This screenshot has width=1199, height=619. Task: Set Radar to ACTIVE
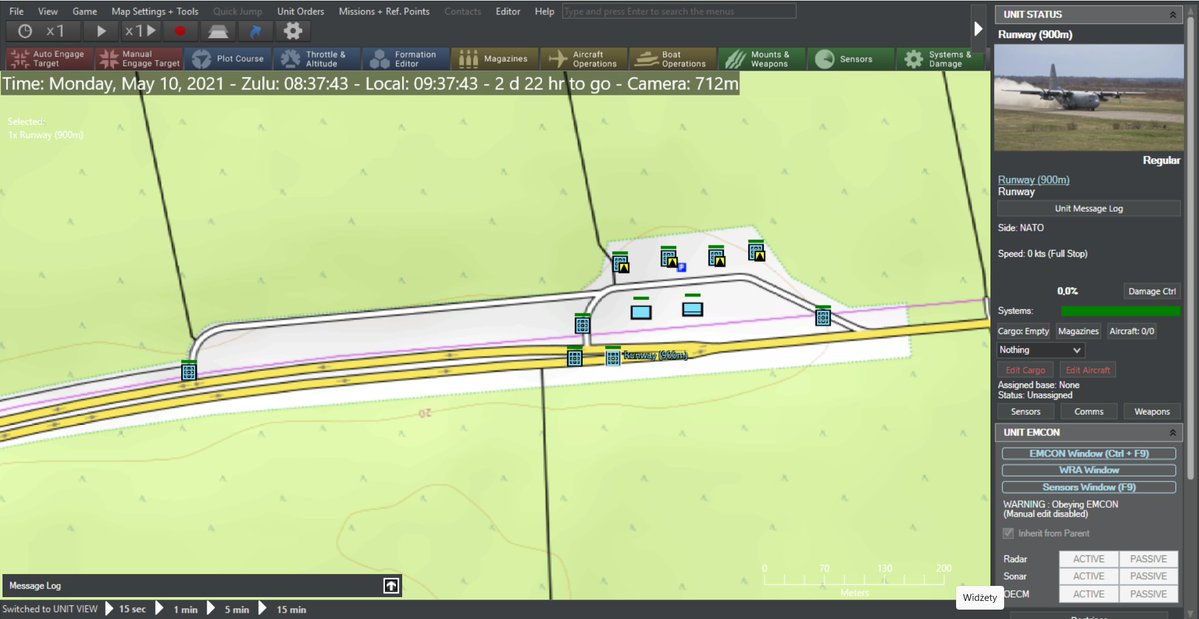tap(1088, 559)
